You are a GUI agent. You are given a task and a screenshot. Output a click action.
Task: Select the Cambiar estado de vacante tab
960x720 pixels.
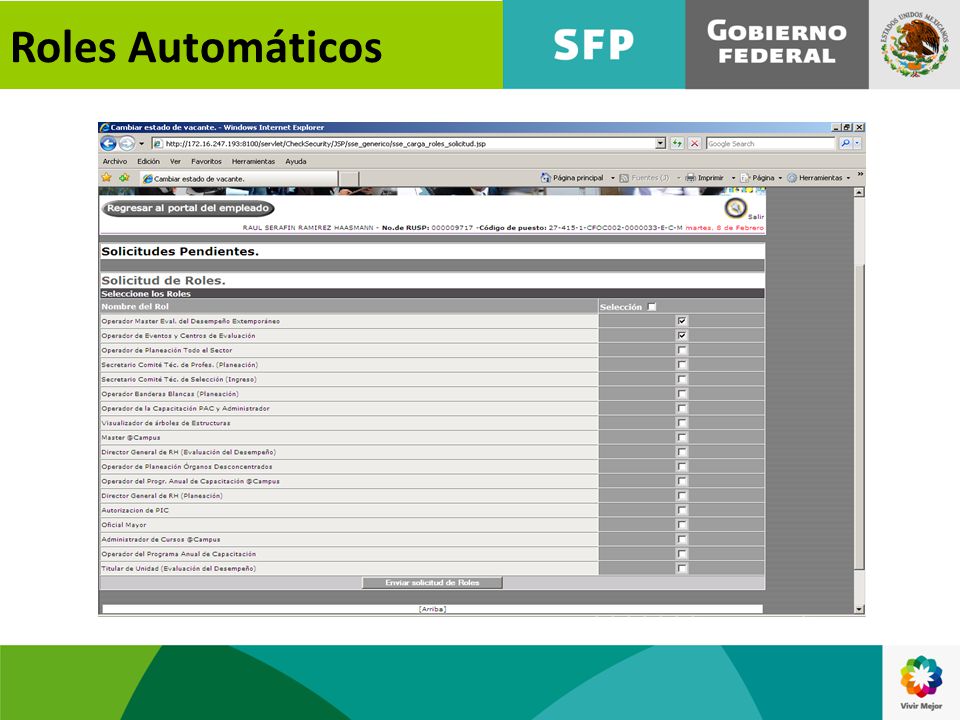[239, 179]
